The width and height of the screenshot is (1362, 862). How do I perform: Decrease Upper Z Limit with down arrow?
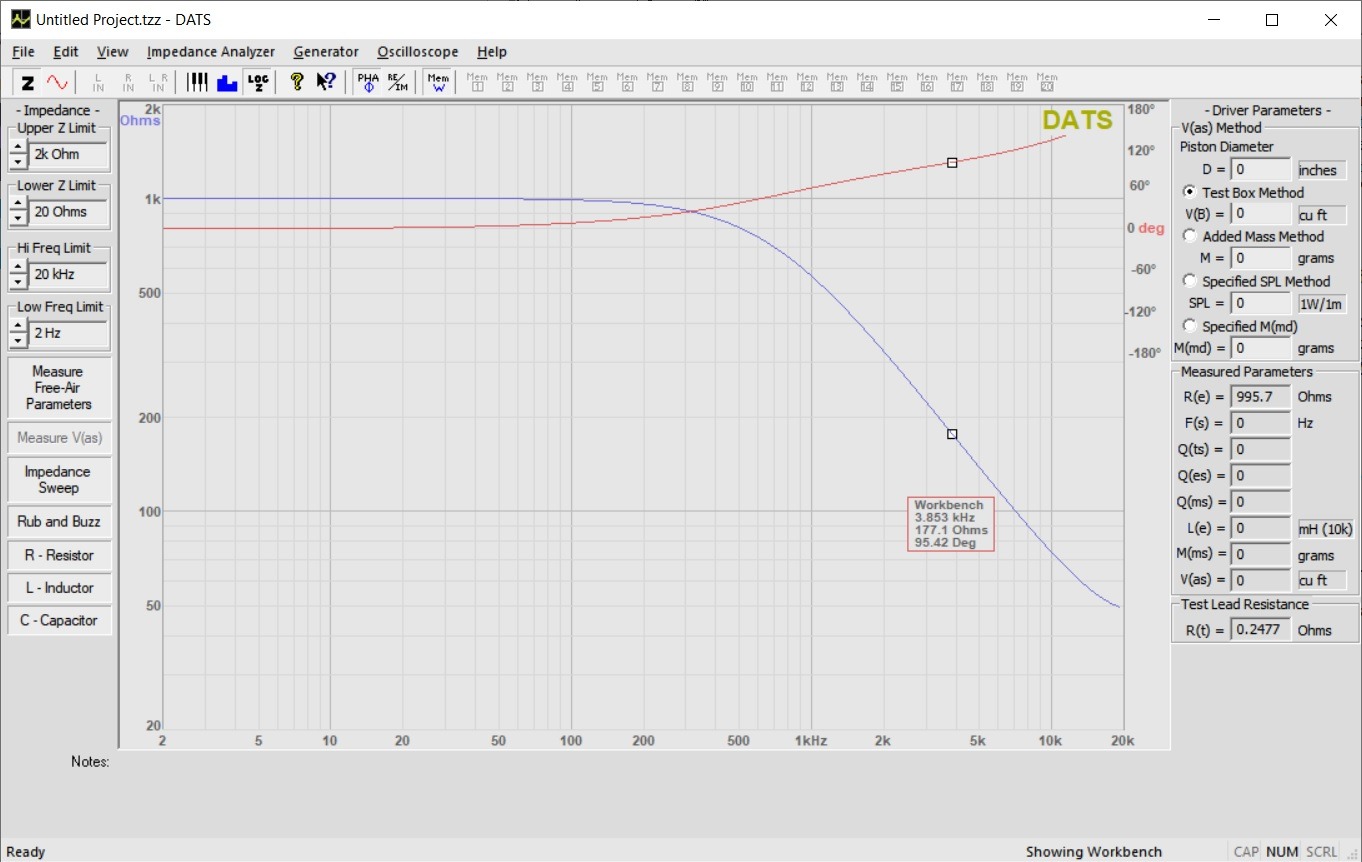(18, 162)
